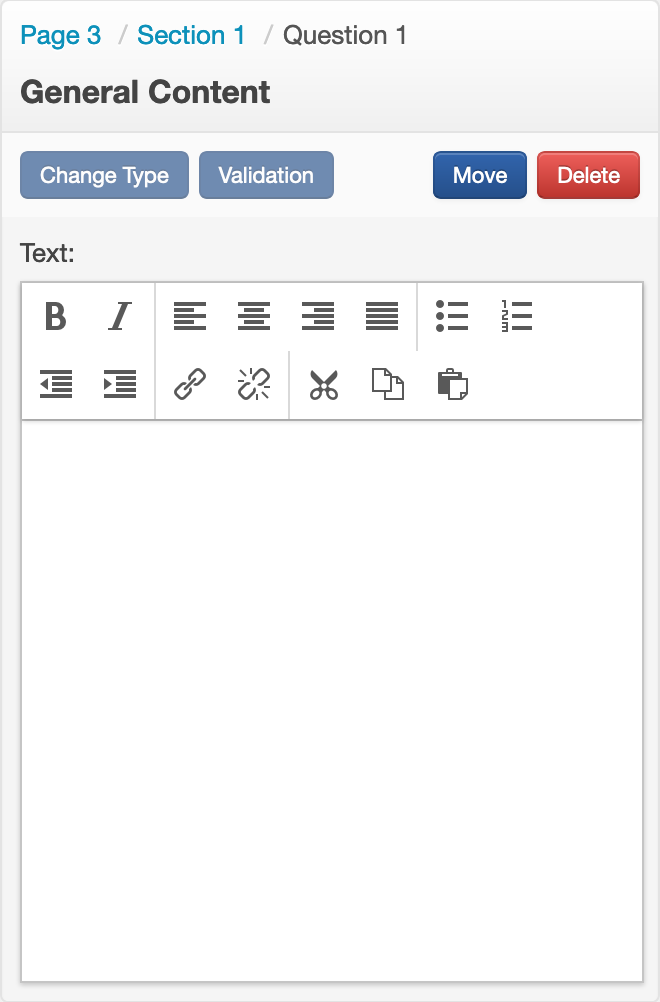The width and height of the screenshot is (660, 1002).
Task: Align text to the left
Action: click(190, 317)
